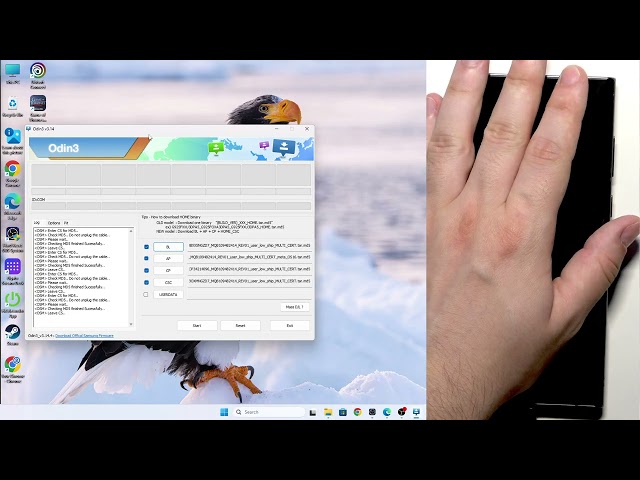Viewport: 640px width, 480px height.
Task: Uncheck the CP file checkbox
Action: coord(146,270)
